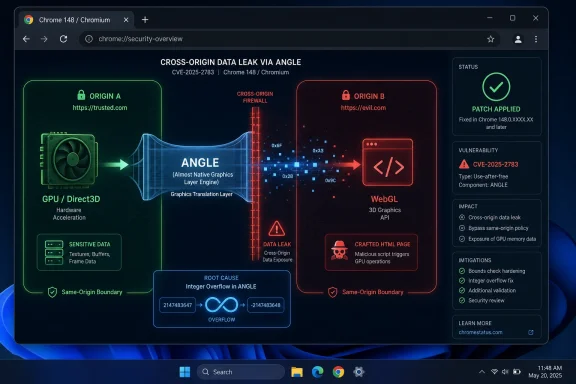Click the hacker skull icon
Viewport: 576px width, 384px height.
(339, 251)
